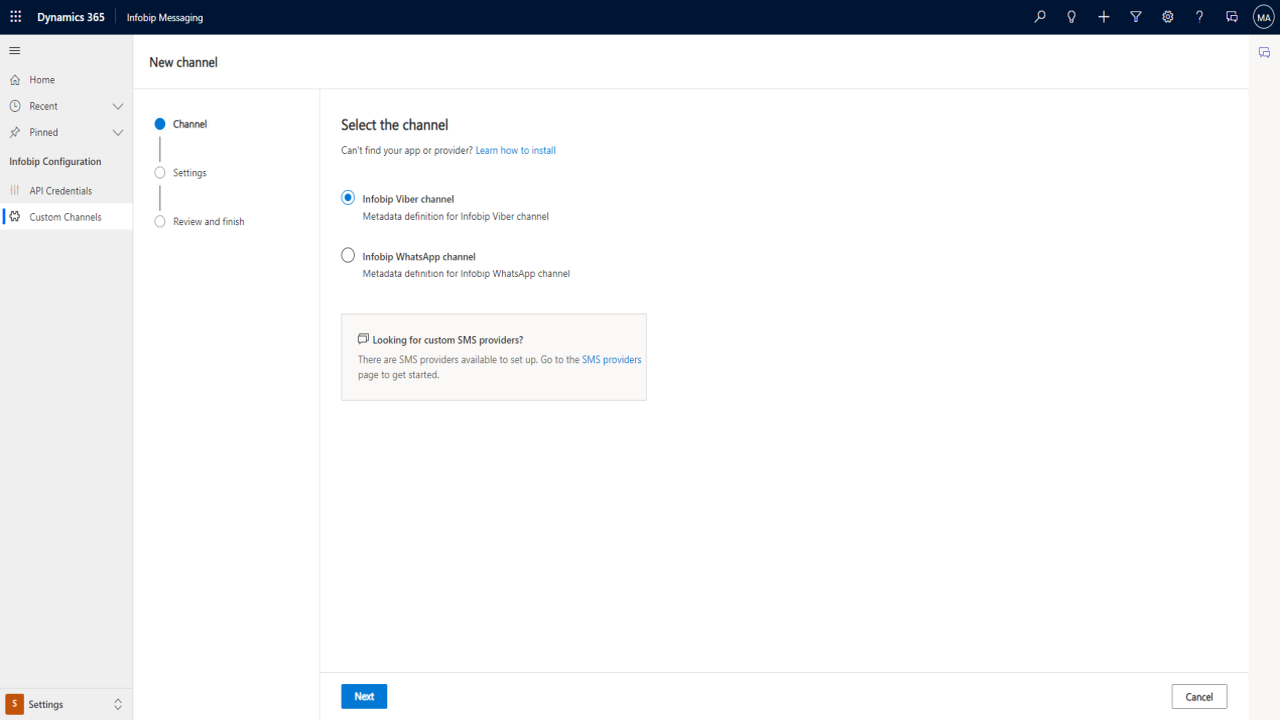Image resolution: width=1280 pixels, height=720 pixels.
Task: Click the plus quick create icon
Action: (1104, 17)
